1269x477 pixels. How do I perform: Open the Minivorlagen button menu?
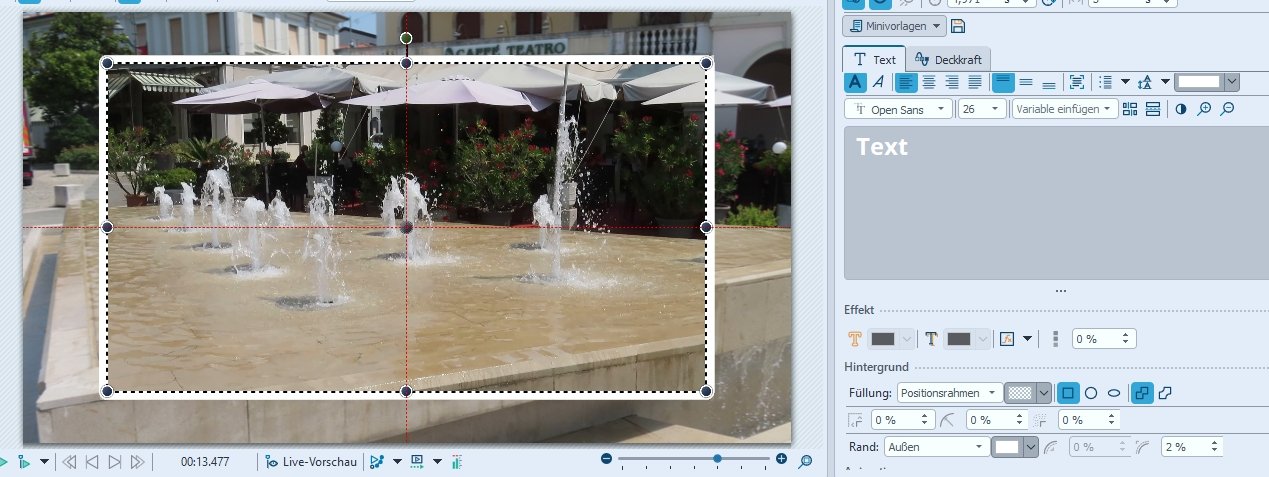(x=894, y=26)
